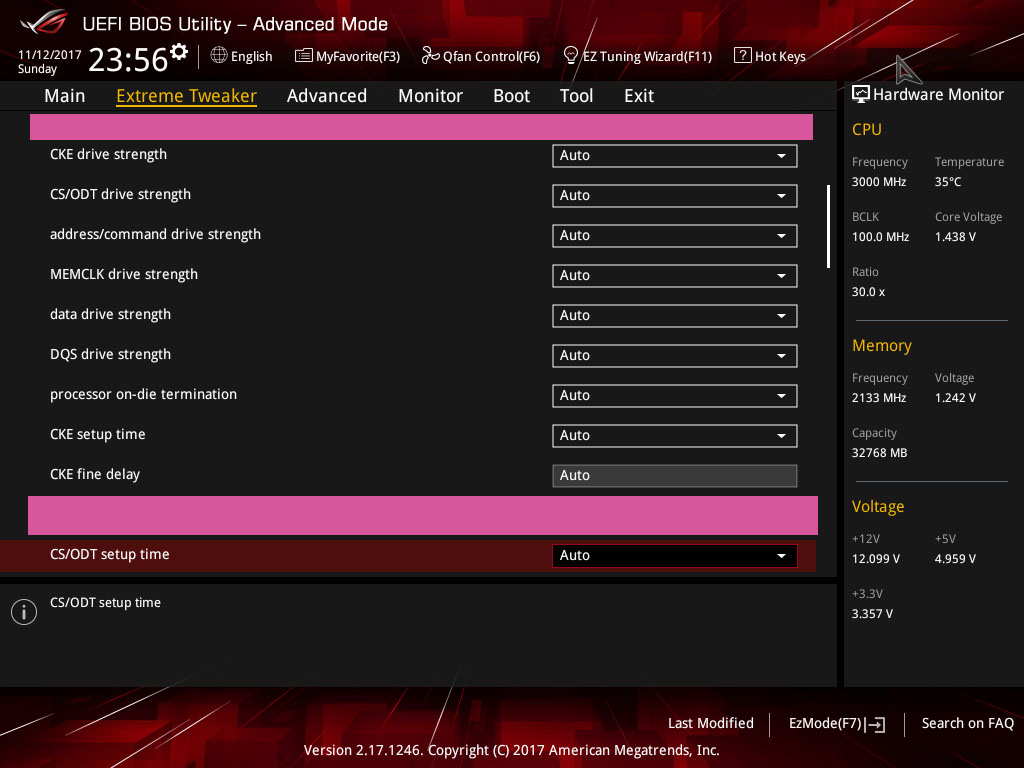Select the MEMCLK drive strength label
This screenshot has width=1024, height=768.
point(123,274)
